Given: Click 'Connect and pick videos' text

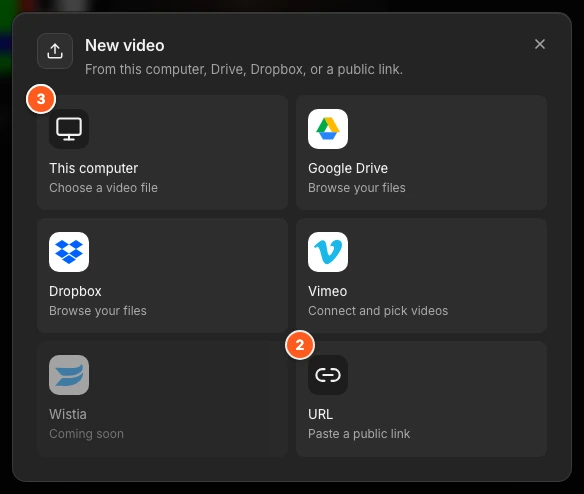Looking at the screenshot, I should point(378,311).
